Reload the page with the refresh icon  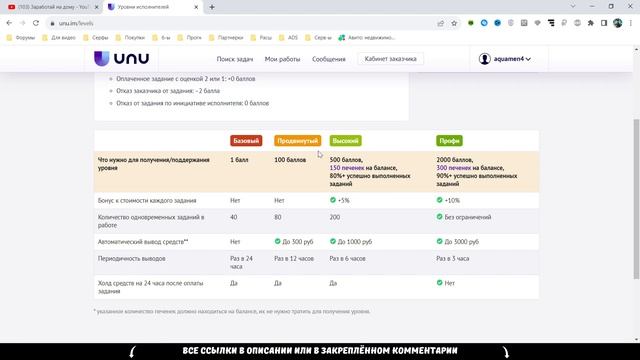tap(36, 23)
